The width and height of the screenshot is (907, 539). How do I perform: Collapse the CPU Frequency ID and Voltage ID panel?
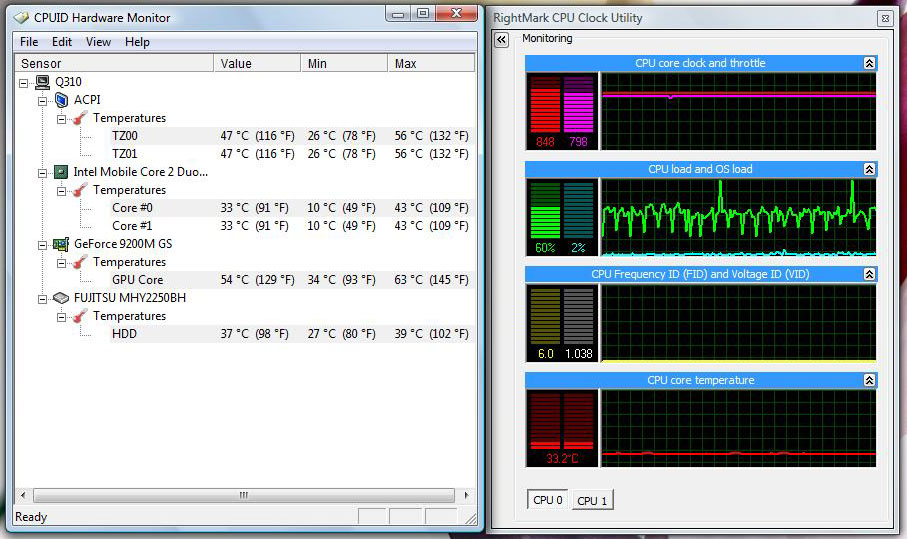coord(869,274)
